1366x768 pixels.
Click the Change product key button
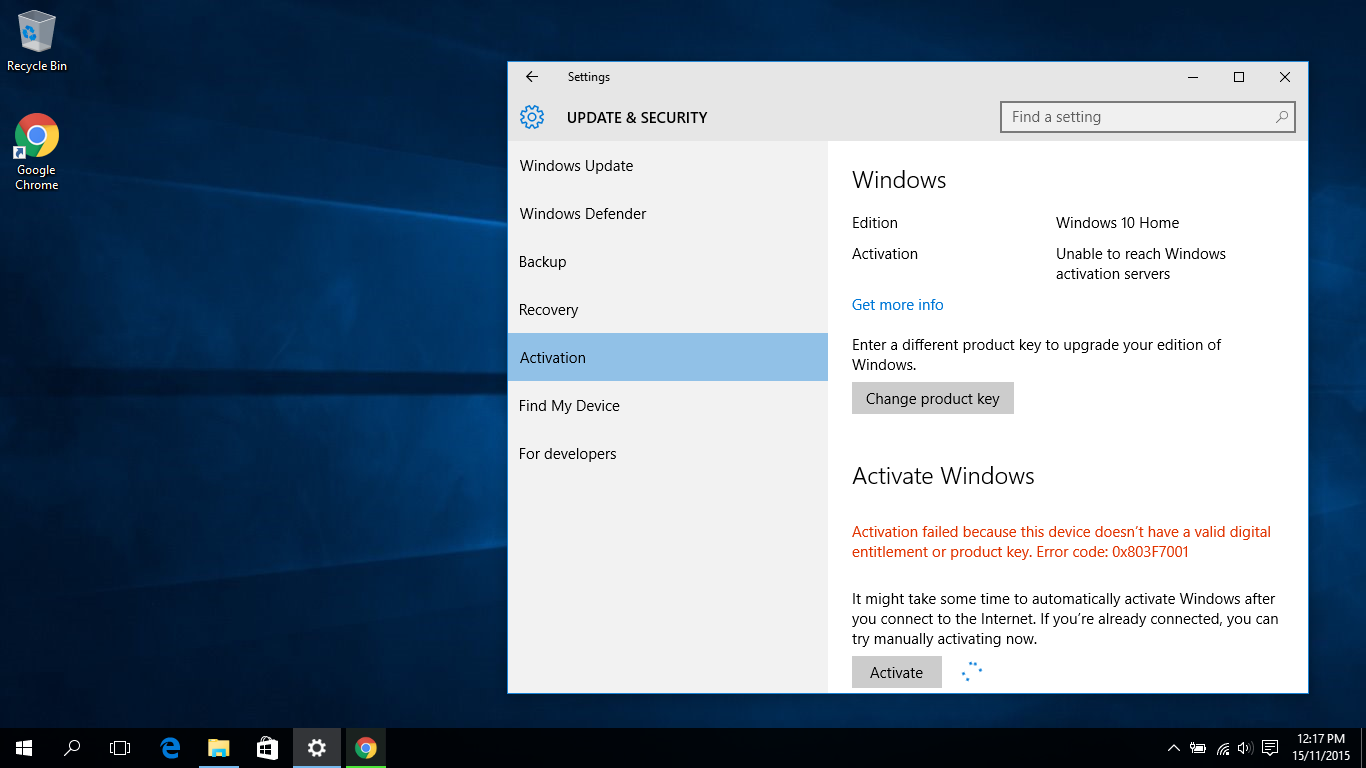[932, 399]
